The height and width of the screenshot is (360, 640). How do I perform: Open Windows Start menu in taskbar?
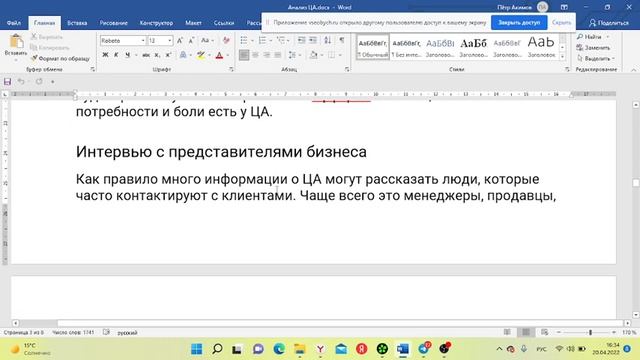(x=196, y=349)
